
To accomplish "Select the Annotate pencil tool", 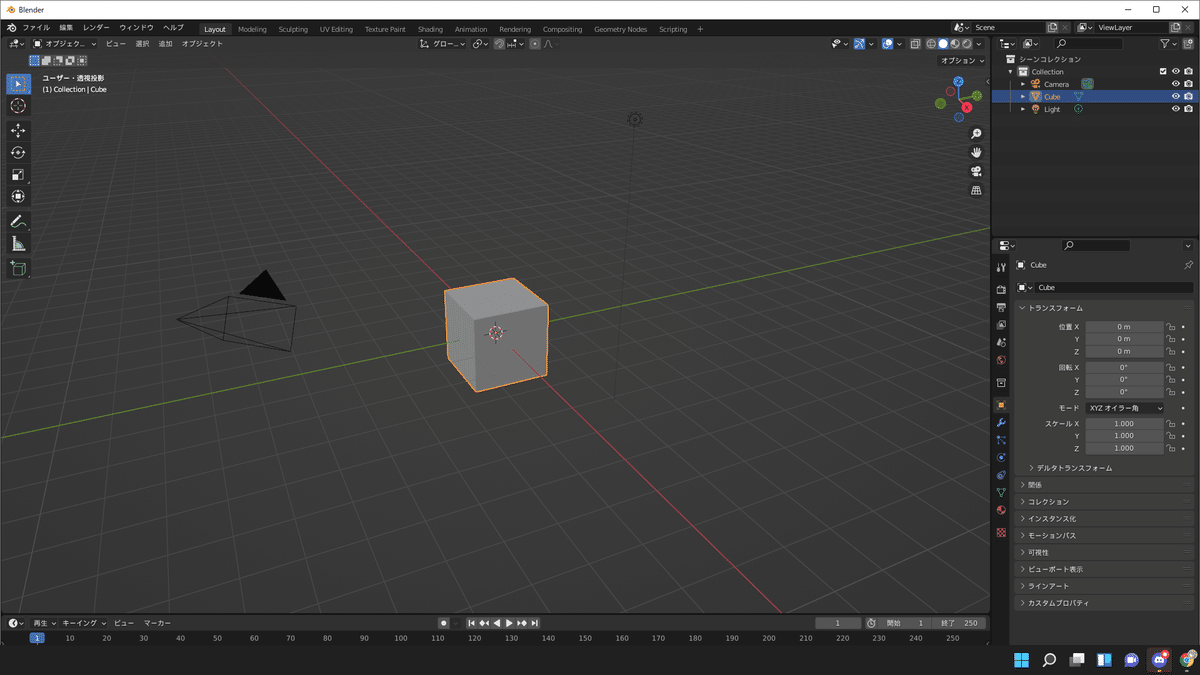I will coord(18,221).
